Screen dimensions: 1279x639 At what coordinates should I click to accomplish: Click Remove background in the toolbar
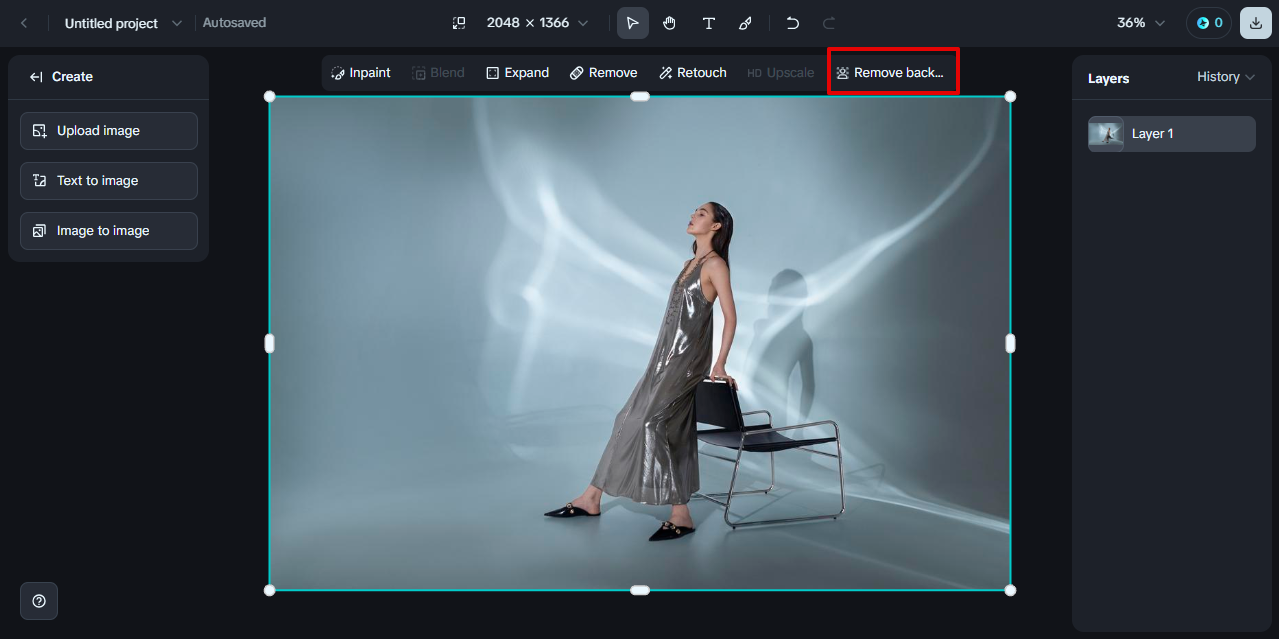click(x=890, y=73)
